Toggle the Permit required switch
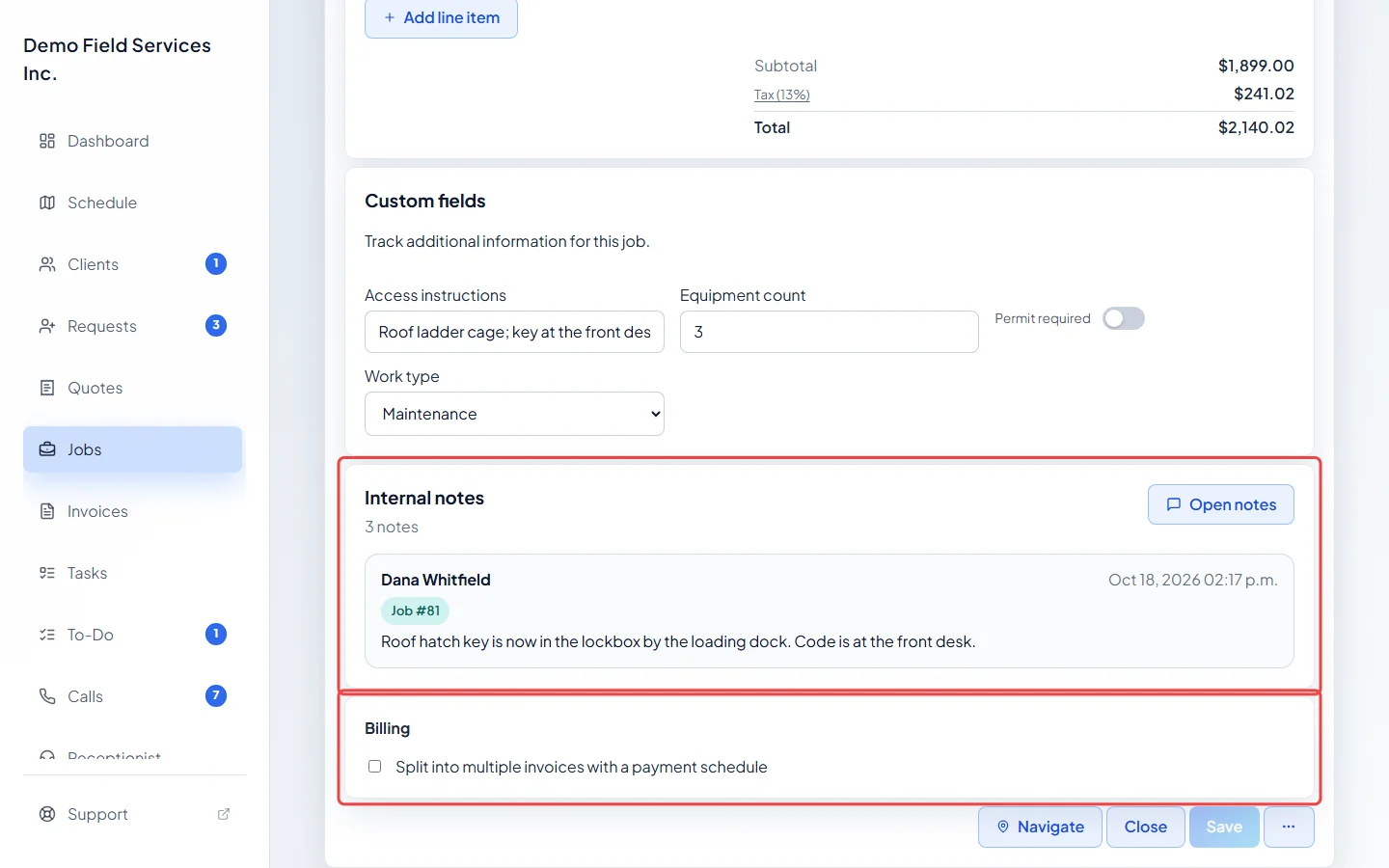 (1124, 318)
